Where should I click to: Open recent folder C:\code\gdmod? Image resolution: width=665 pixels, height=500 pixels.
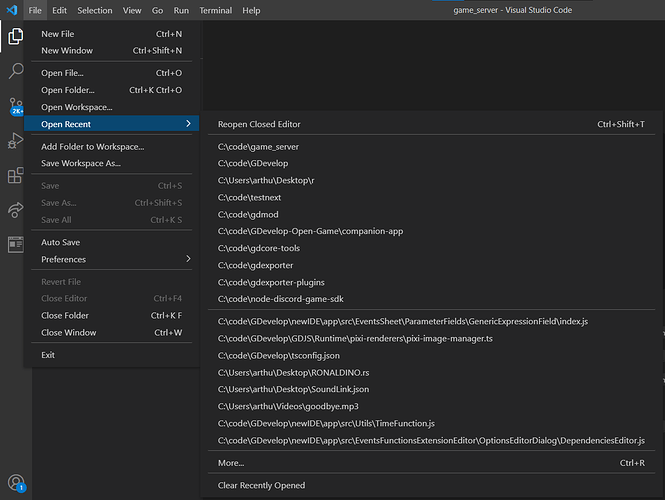point(431,214)
